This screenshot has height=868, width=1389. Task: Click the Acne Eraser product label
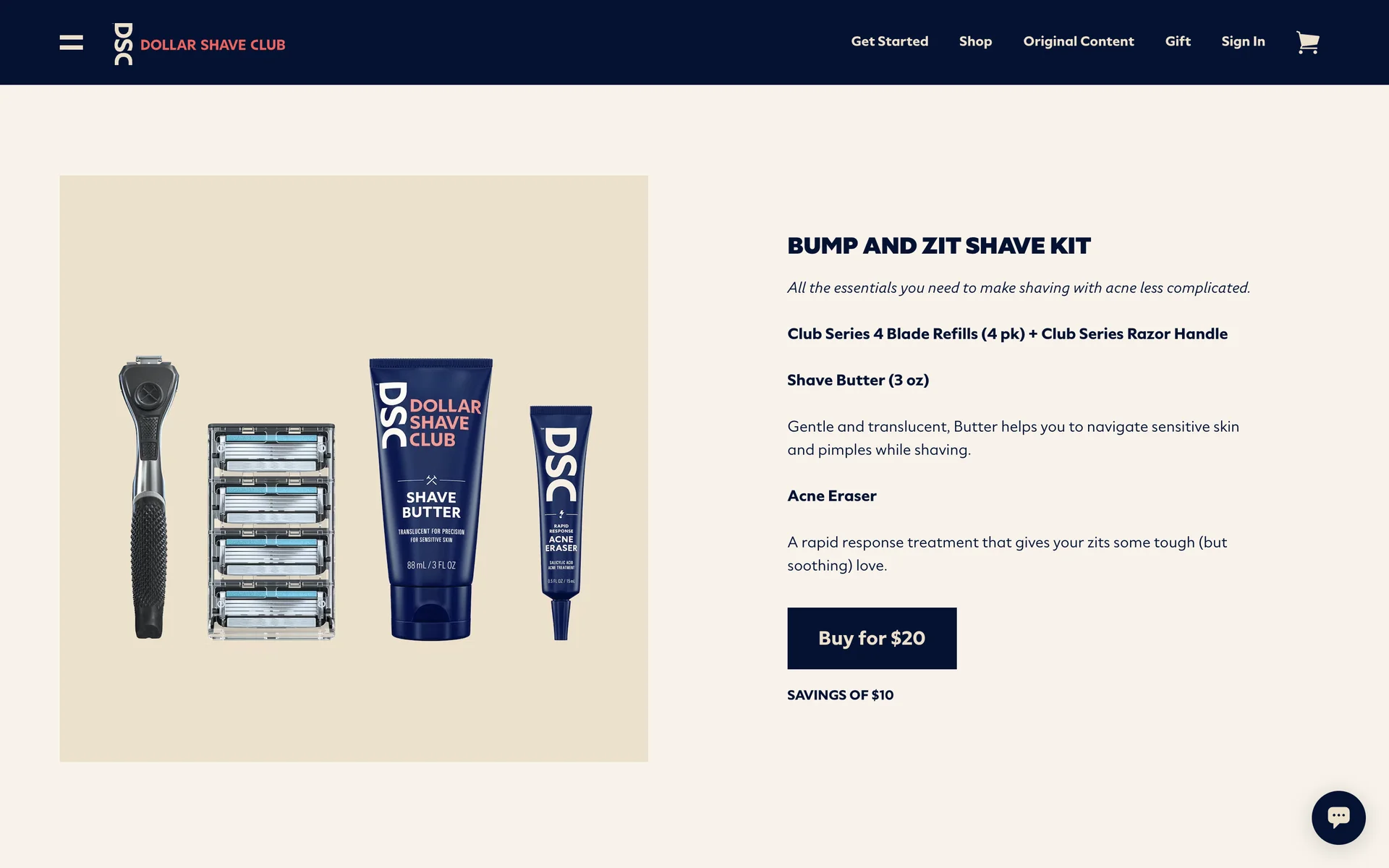pyautogui.click(x=831, y=495)
